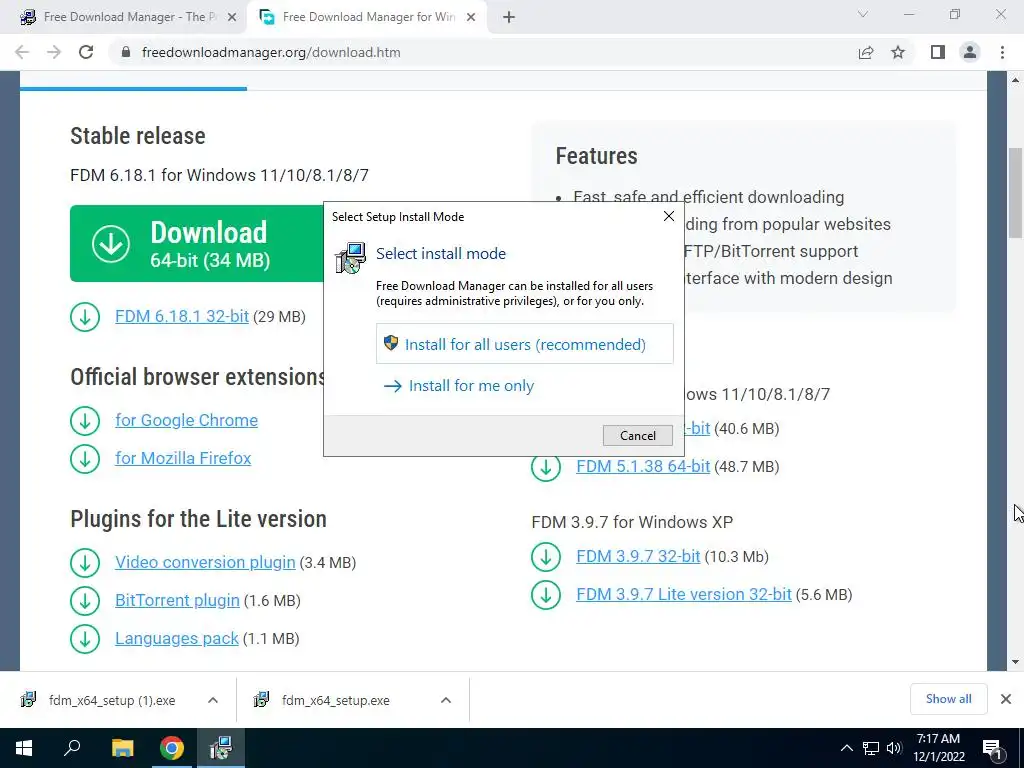The height and width of the screenshot is (768, 1024).
Task: Show hidden system tray icons
Action: (846, 748)
